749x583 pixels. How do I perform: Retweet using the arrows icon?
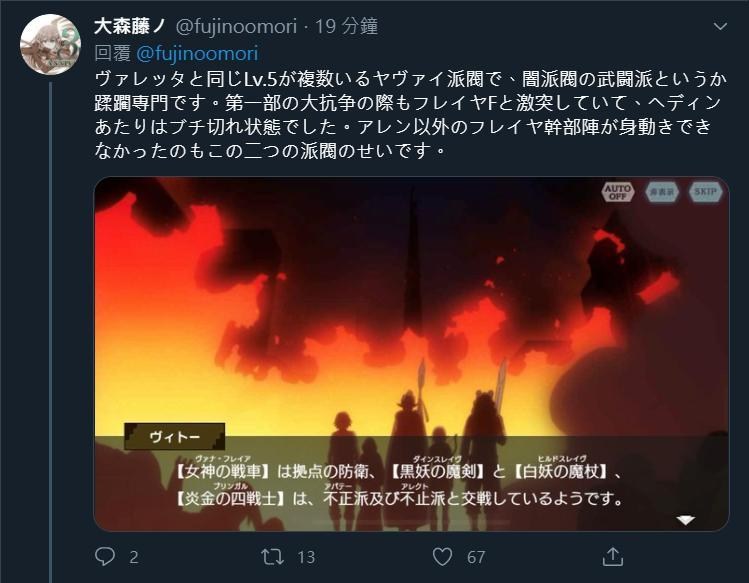272,557
